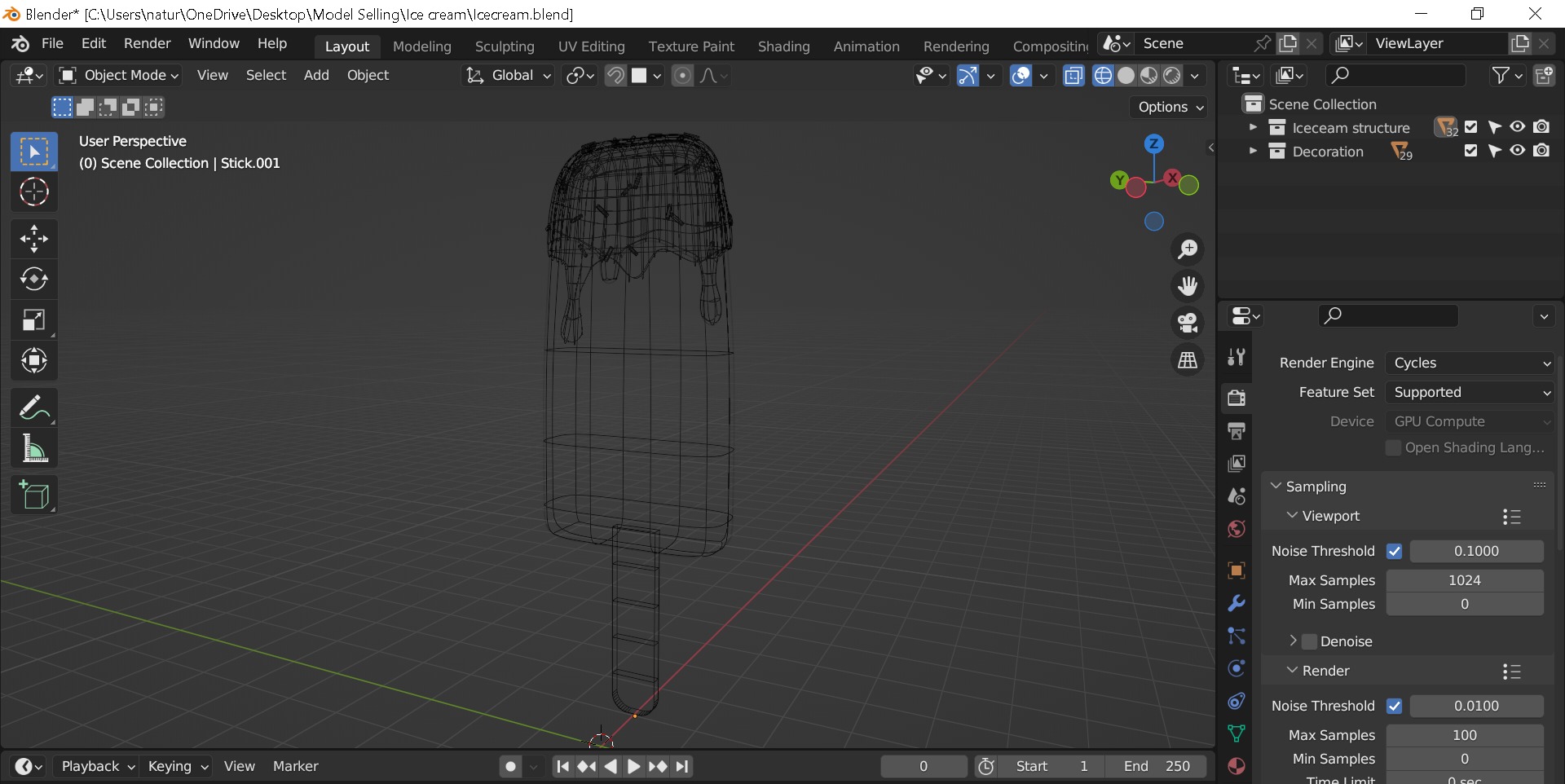Screen dimensions: 1565x784
Task: Activate the Move tool
Action: pyautogui.click(x=33, y=239)
